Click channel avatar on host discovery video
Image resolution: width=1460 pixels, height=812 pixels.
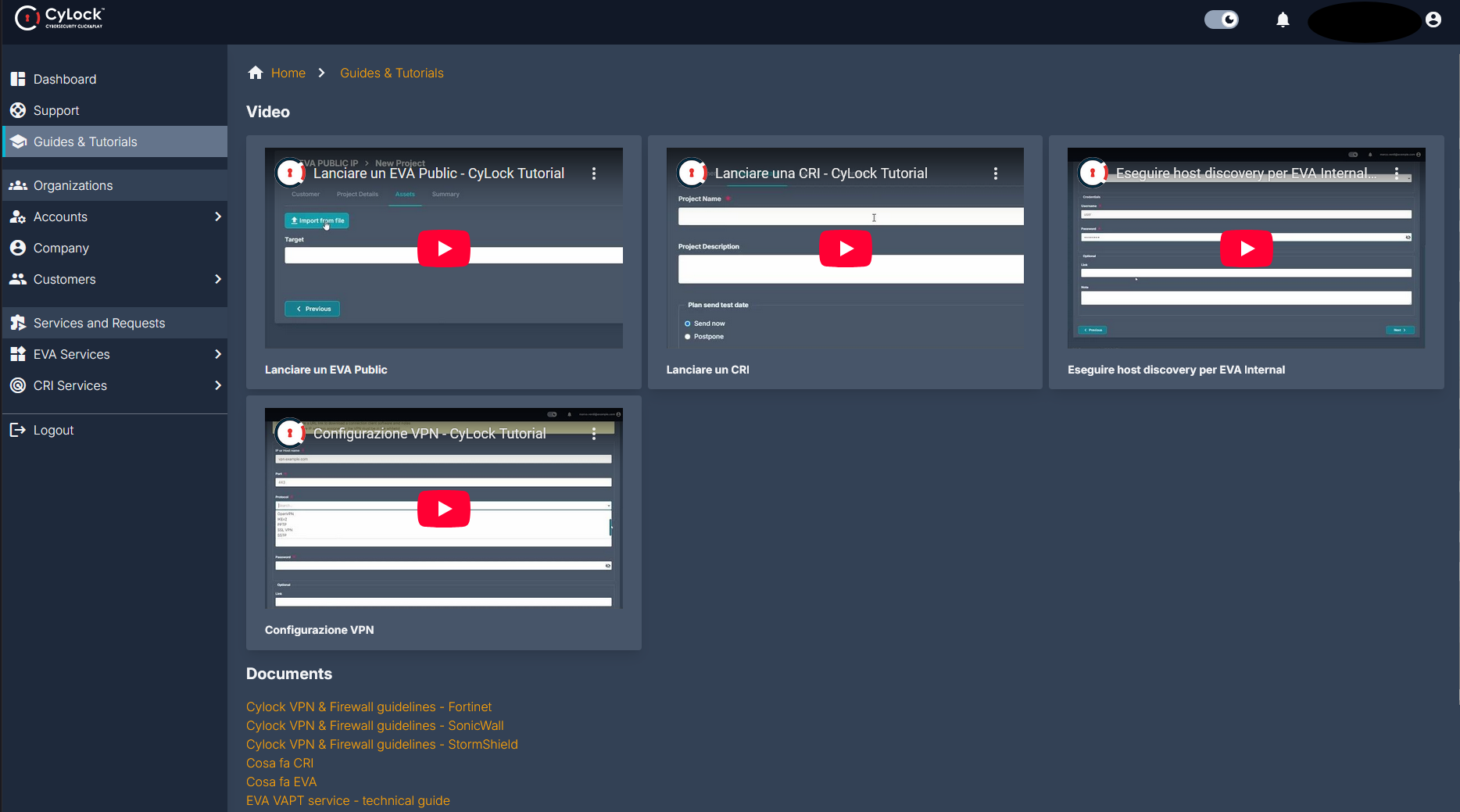[1093, 173]
